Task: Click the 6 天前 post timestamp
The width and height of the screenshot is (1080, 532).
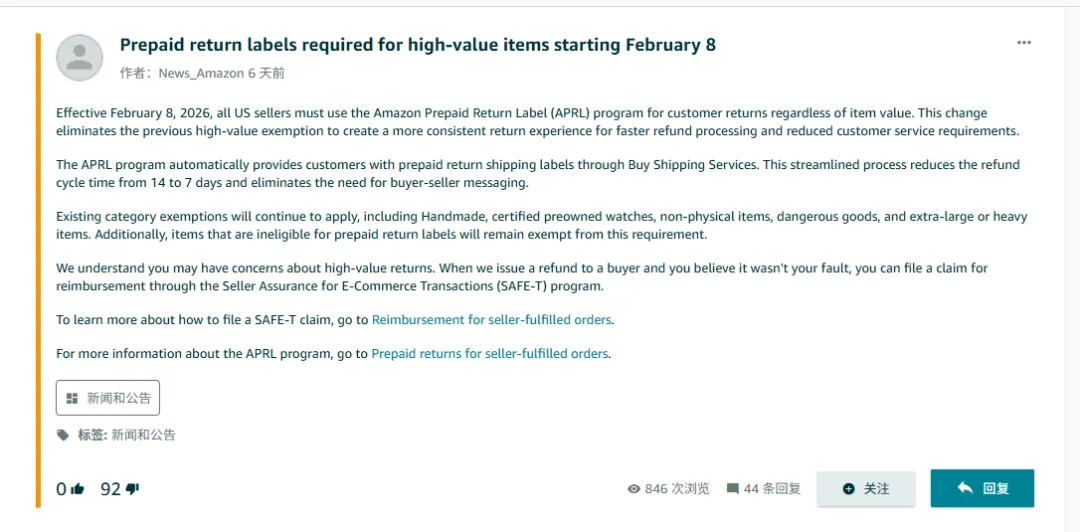Action: pos(266,73)
